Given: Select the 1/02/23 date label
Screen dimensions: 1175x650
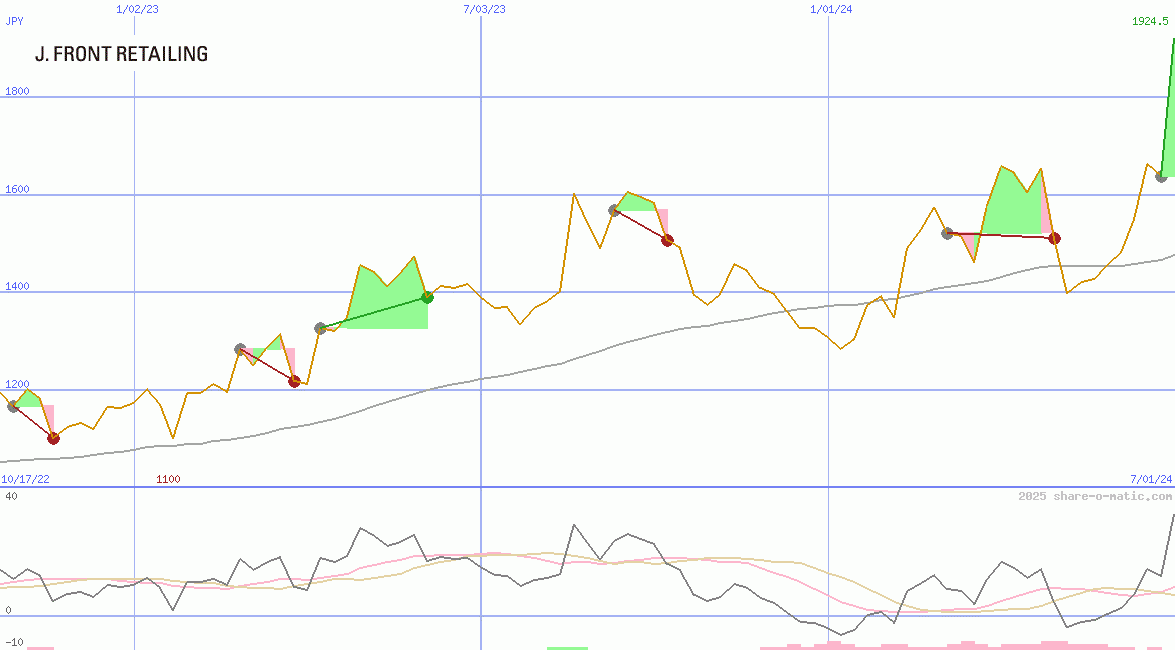Looking at the screenshot, I should click(x=137, y=9).
